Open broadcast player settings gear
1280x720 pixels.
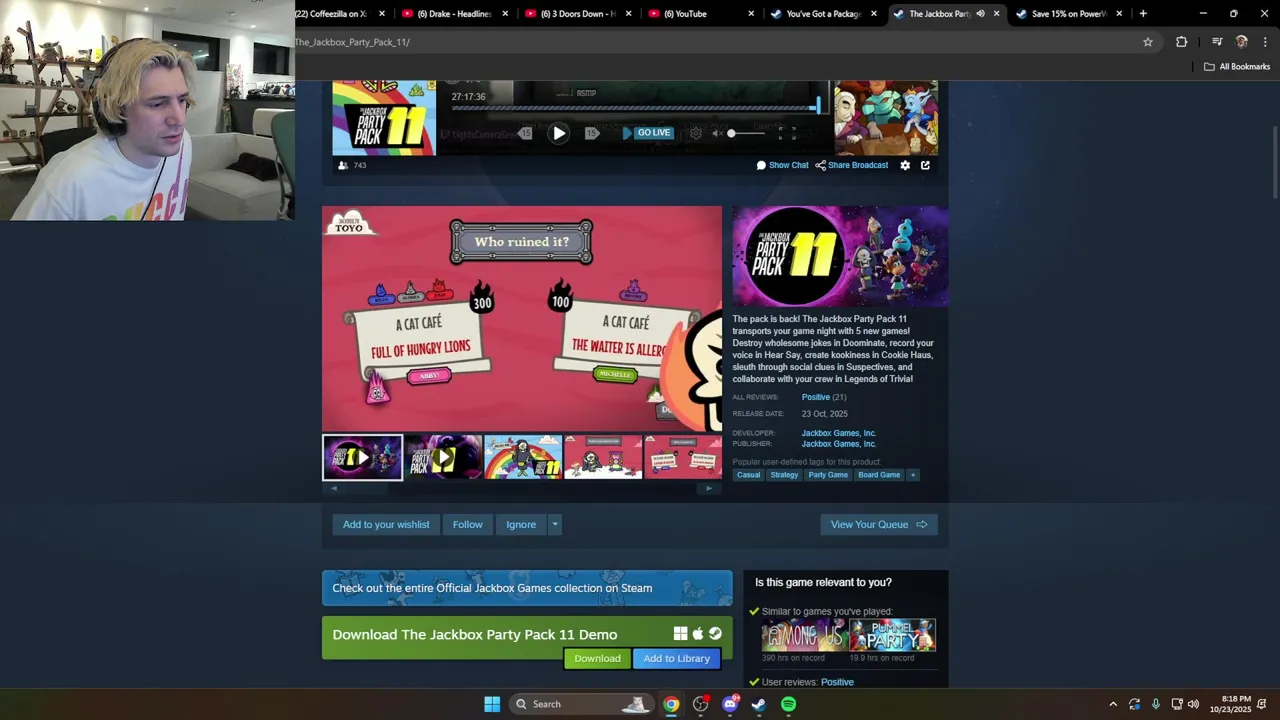696,133
